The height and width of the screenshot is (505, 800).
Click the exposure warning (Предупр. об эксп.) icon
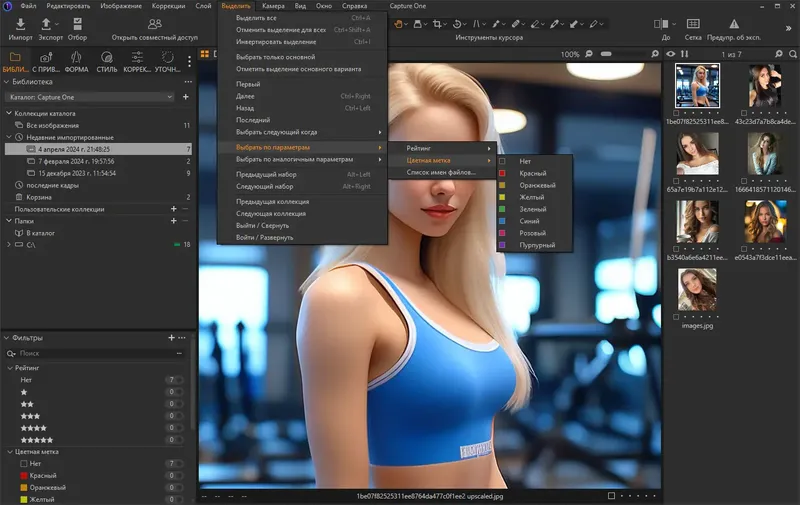734,24
